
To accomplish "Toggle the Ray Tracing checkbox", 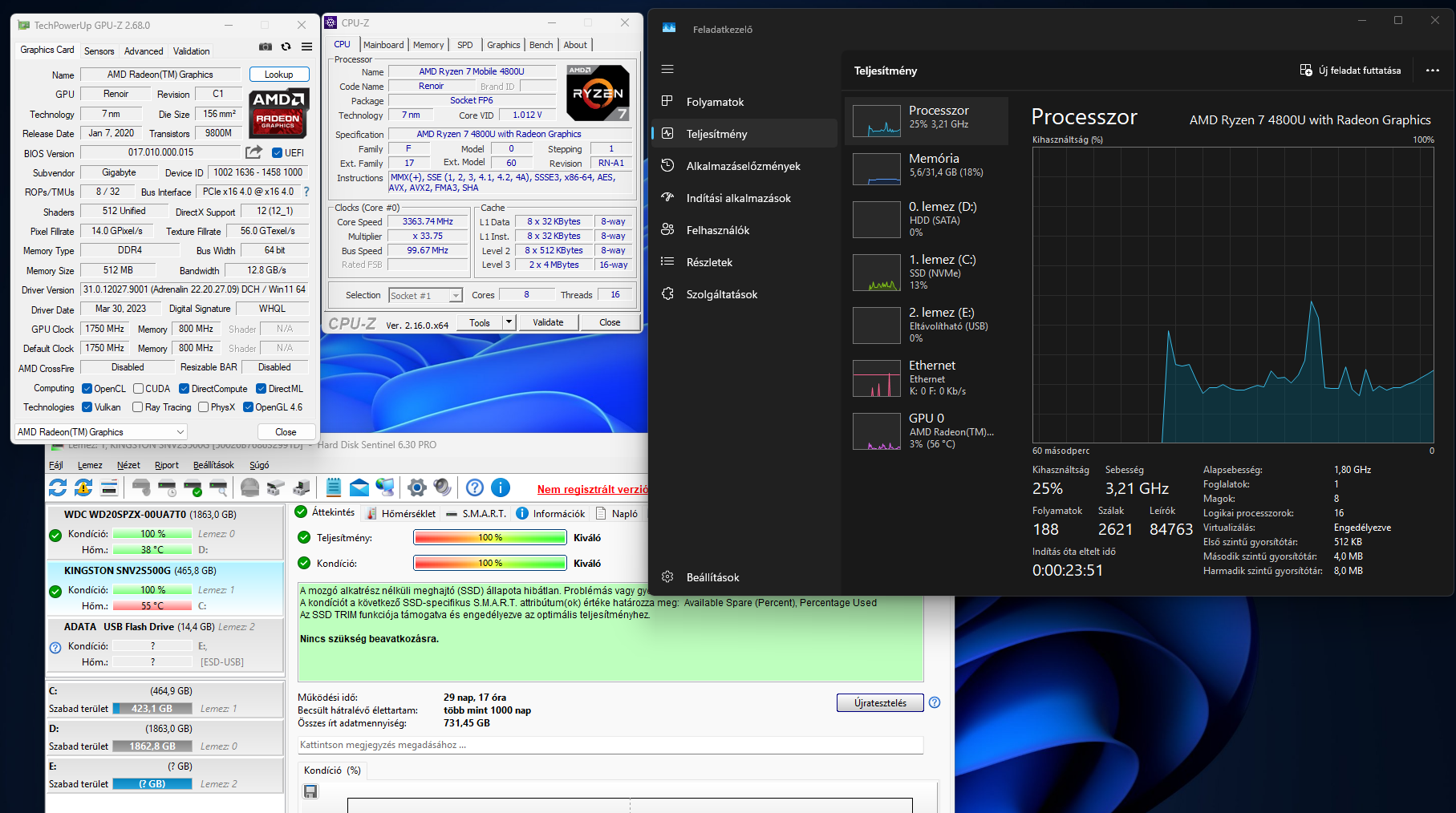I will [x=137, y=407].
